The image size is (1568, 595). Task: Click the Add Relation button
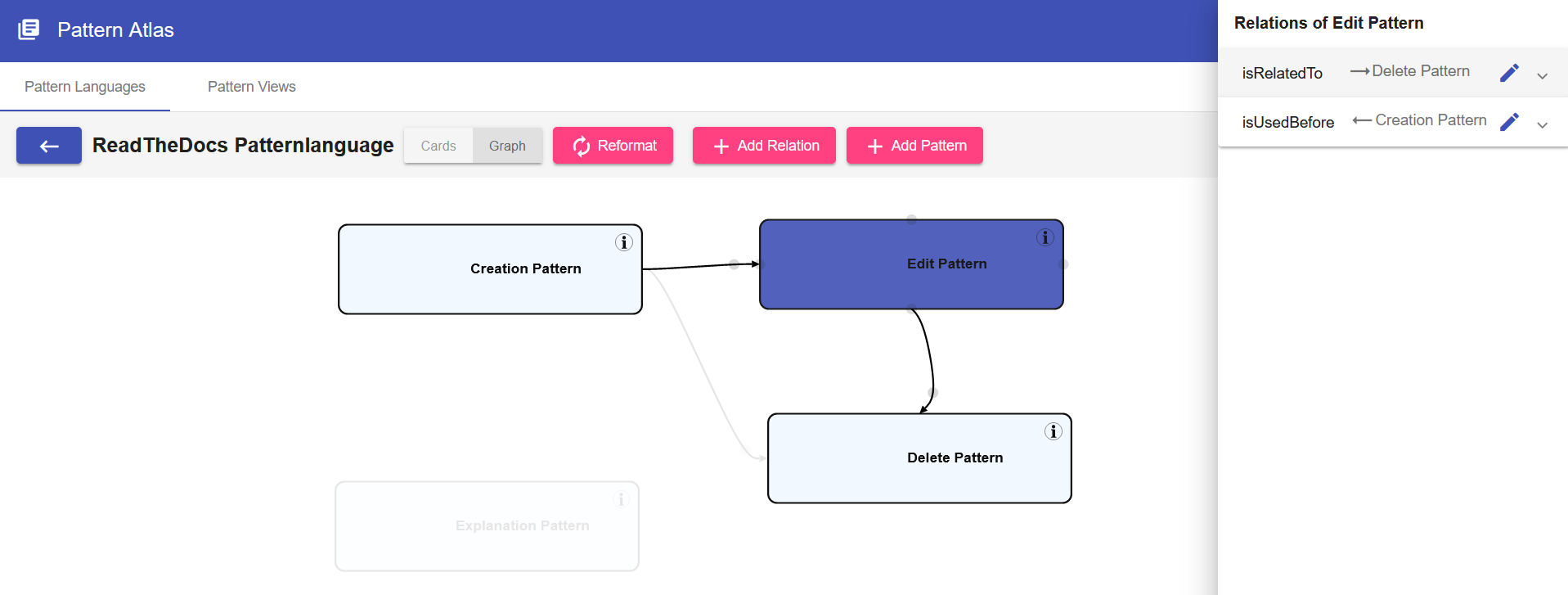pyautogui.click(x=764, y=146)
